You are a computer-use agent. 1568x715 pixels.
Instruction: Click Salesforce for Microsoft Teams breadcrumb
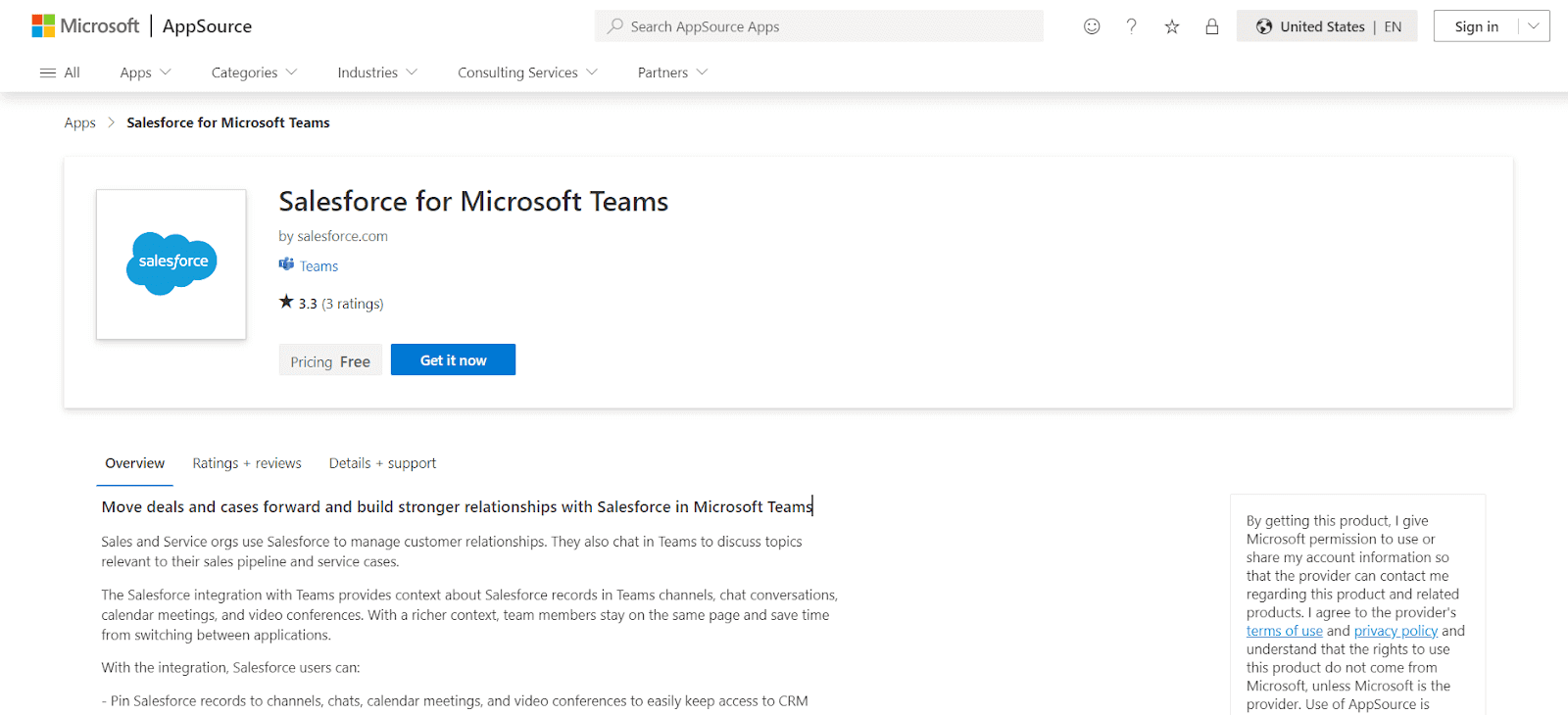pyautogui.click(x=228, y=122)
